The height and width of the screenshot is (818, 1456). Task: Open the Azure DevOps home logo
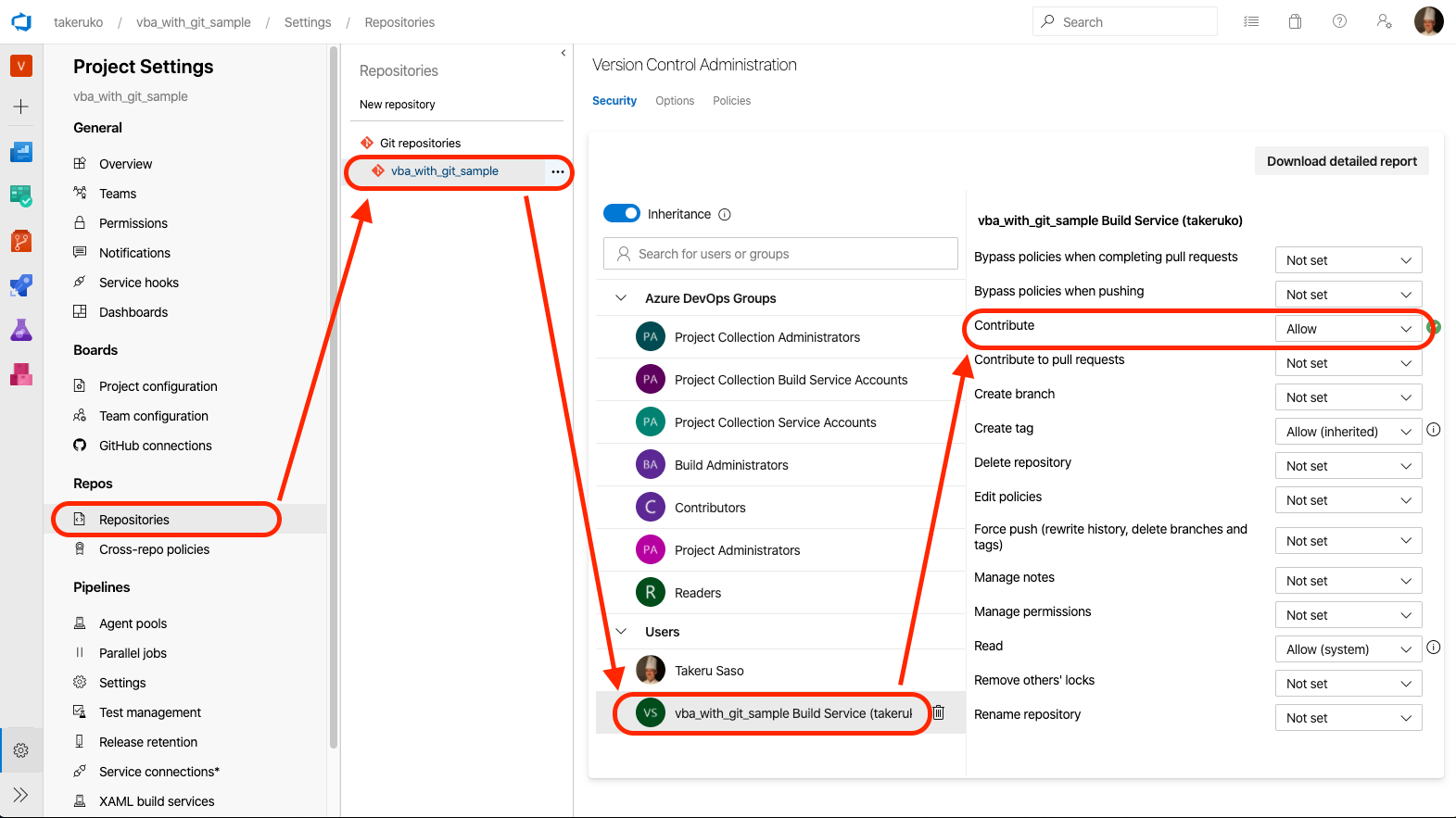(21, 21)
